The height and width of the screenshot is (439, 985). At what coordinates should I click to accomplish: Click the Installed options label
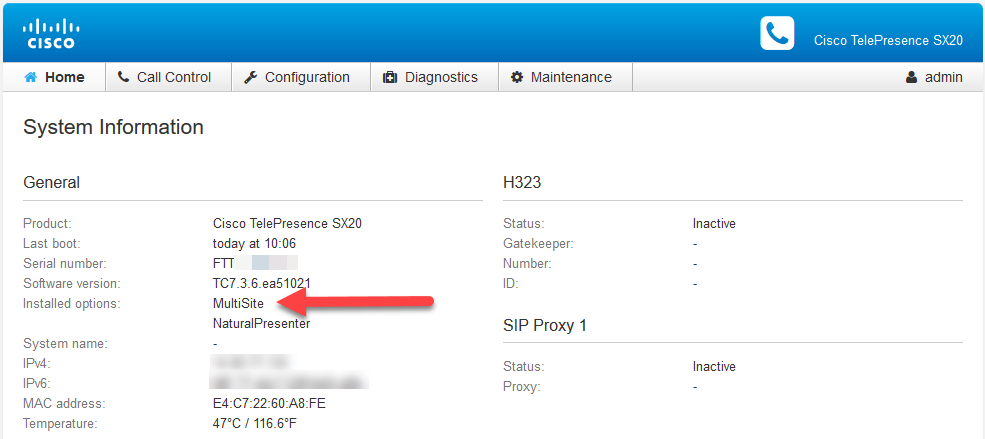point(72,303)
